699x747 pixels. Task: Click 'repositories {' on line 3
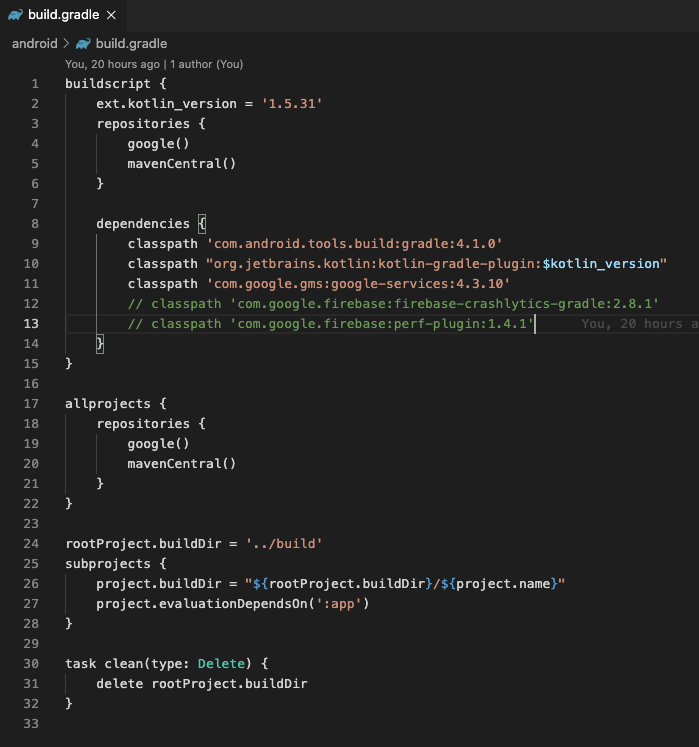coord(151,124)
